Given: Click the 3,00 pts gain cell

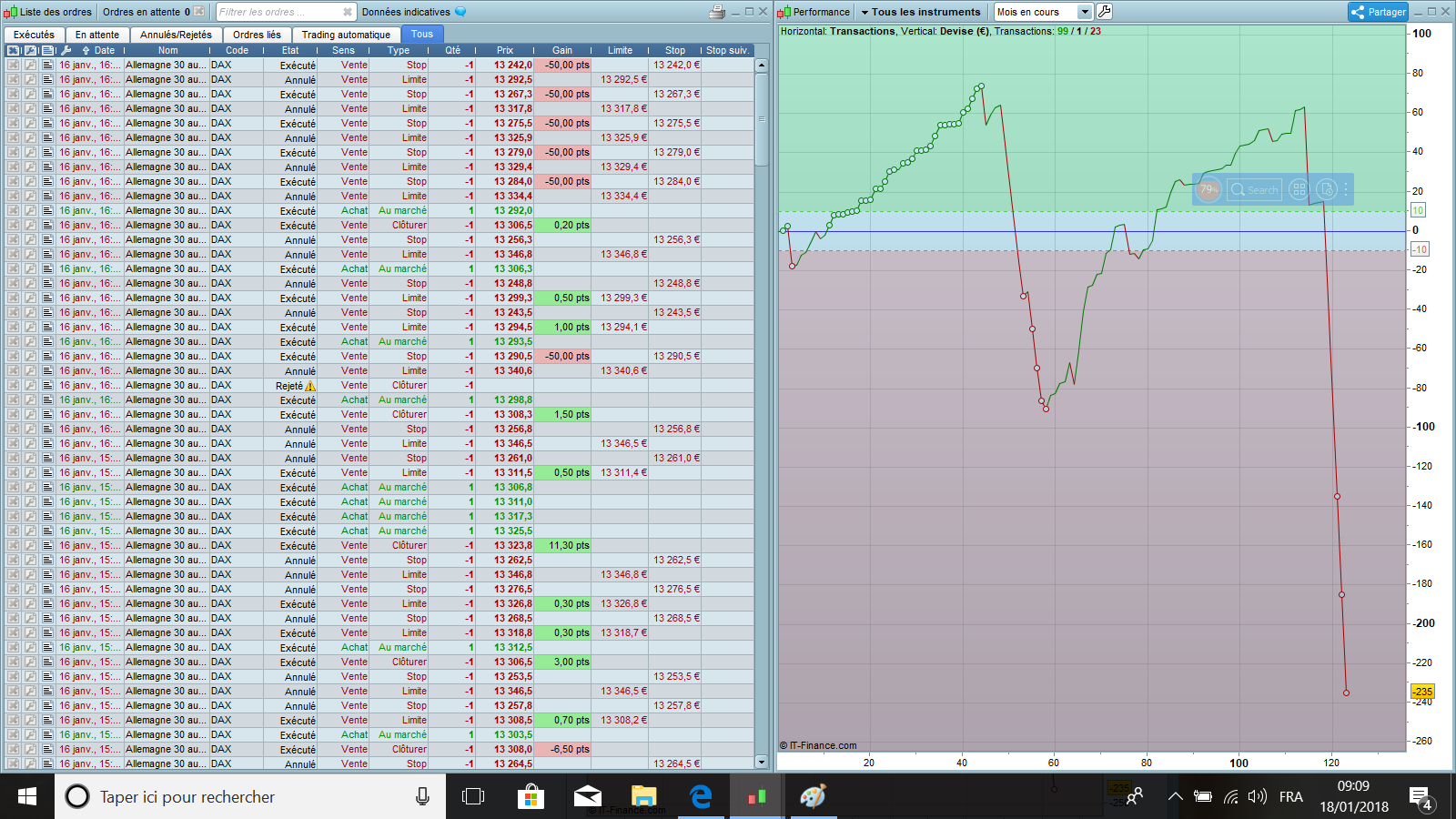Looking at the screenshot, I should [x=563, y=662].
